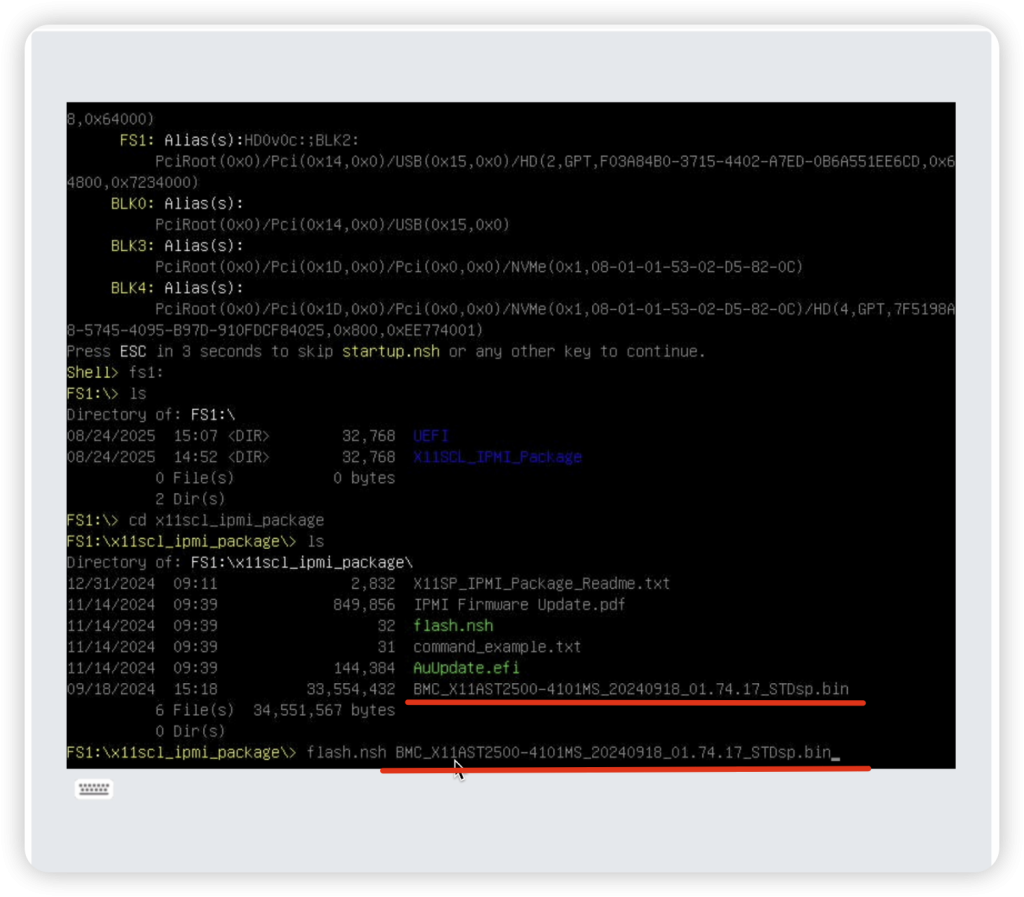
Task: Click the end of the flash.nsh command line
Action: 835,752
